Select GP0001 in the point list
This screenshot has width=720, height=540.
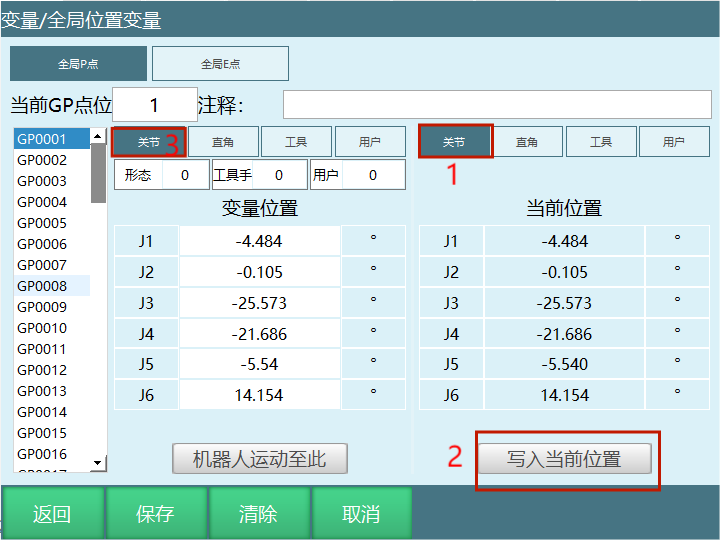(x=51, y=139)
